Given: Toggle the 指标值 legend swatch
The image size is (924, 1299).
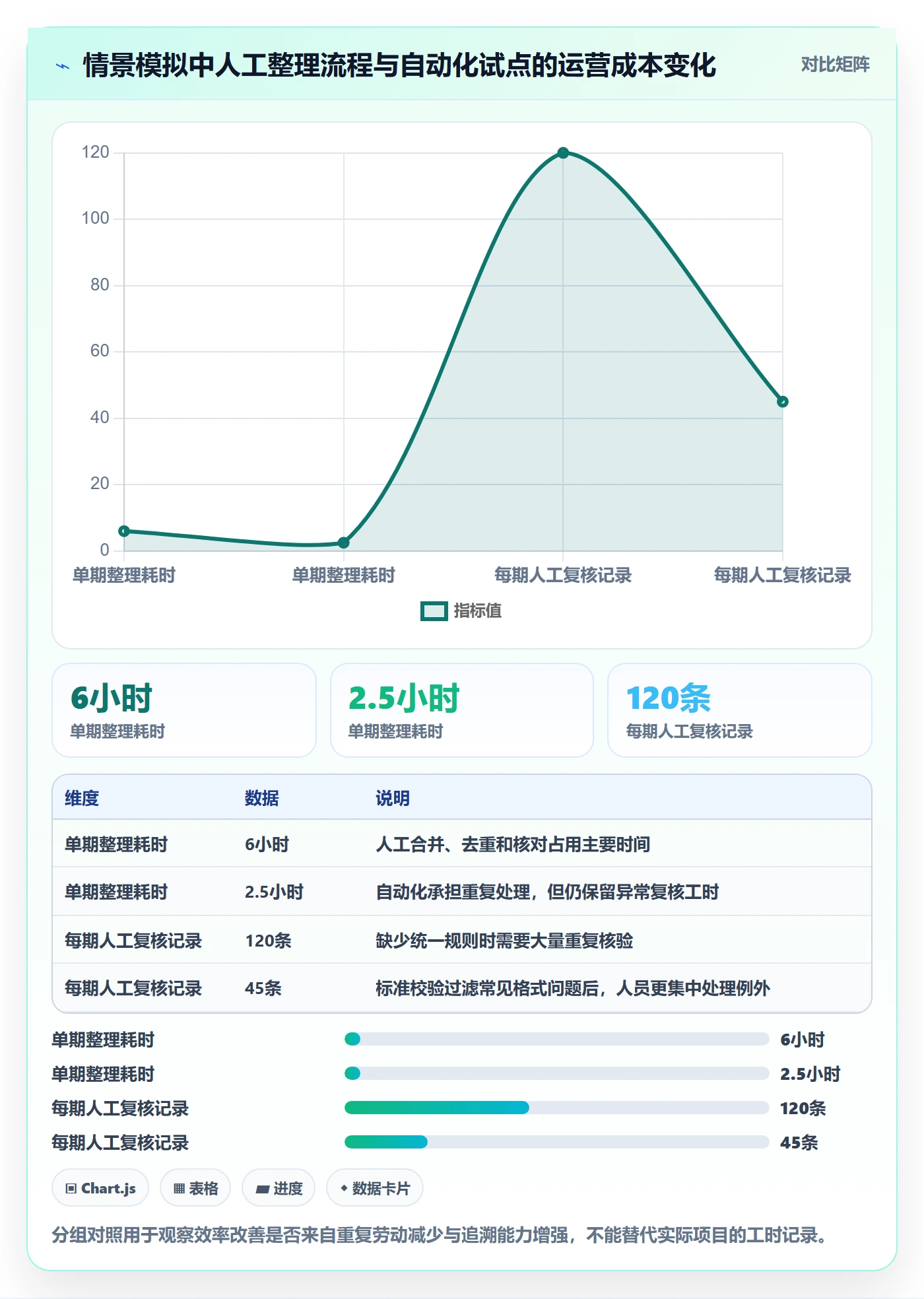Looking at the screenshot, I should pyautogui.click(x=434, y=611).
